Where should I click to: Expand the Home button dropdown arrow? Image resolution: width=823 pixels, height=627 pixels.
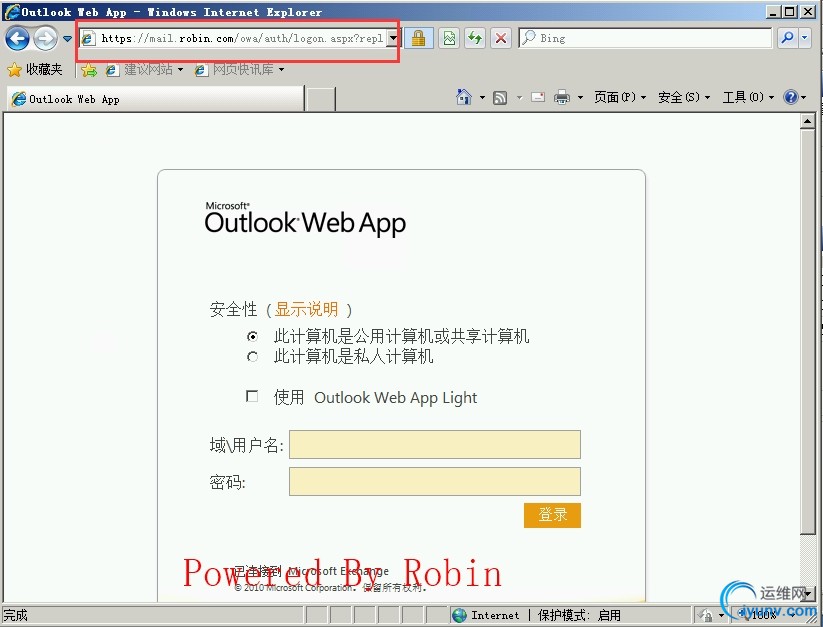[x=482, y=98]
